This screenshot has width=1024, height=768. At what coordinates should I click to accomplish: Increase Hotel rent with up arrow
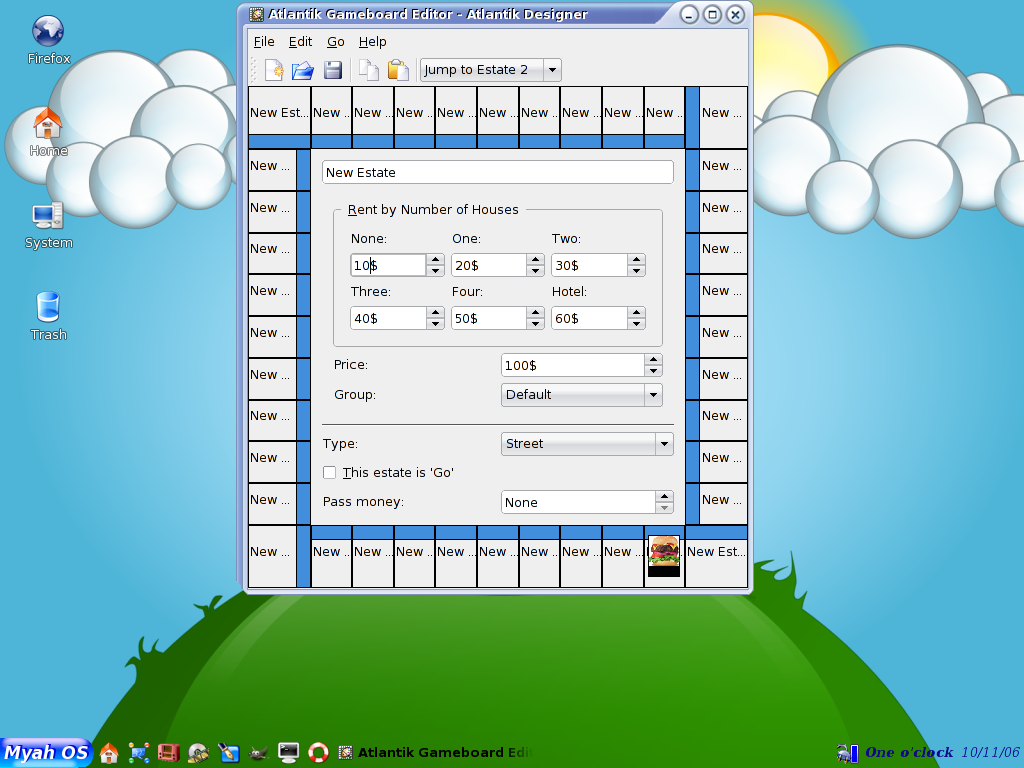click(636, 313)
